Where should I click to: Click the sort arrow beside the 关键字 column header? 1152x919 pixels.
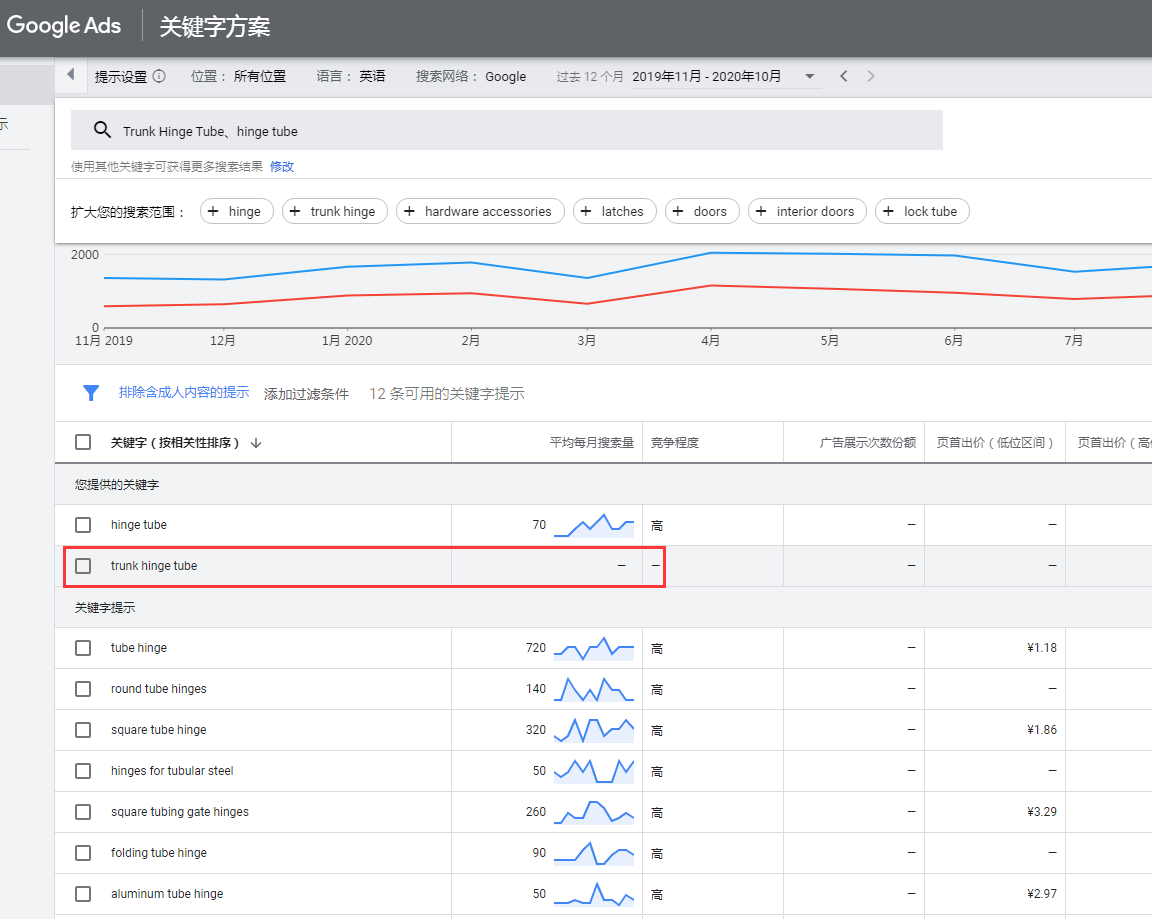tap(256, 443)
